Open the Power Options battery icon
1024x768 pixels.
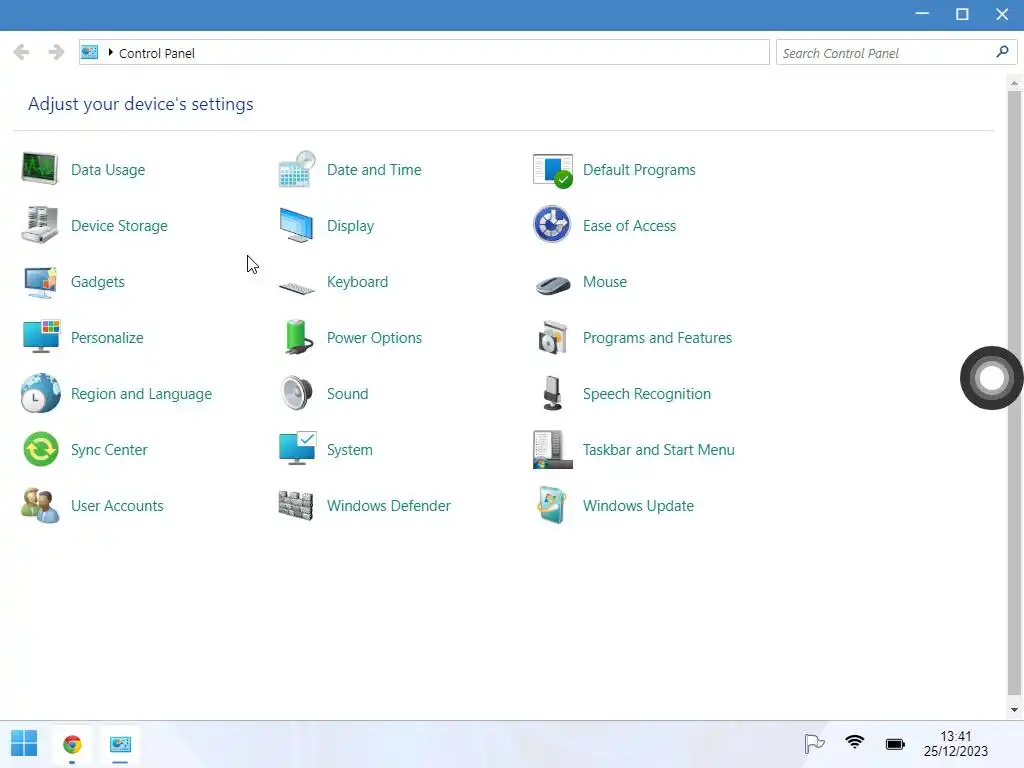pyautogui.click(x=298, y=337)
